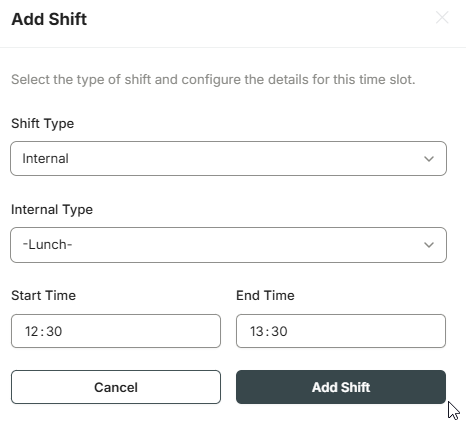This screenshot has height=423, width=466.
Task: Select the minutes 30 in End Time
Action: pyautogui.click(x=279, y=331)
